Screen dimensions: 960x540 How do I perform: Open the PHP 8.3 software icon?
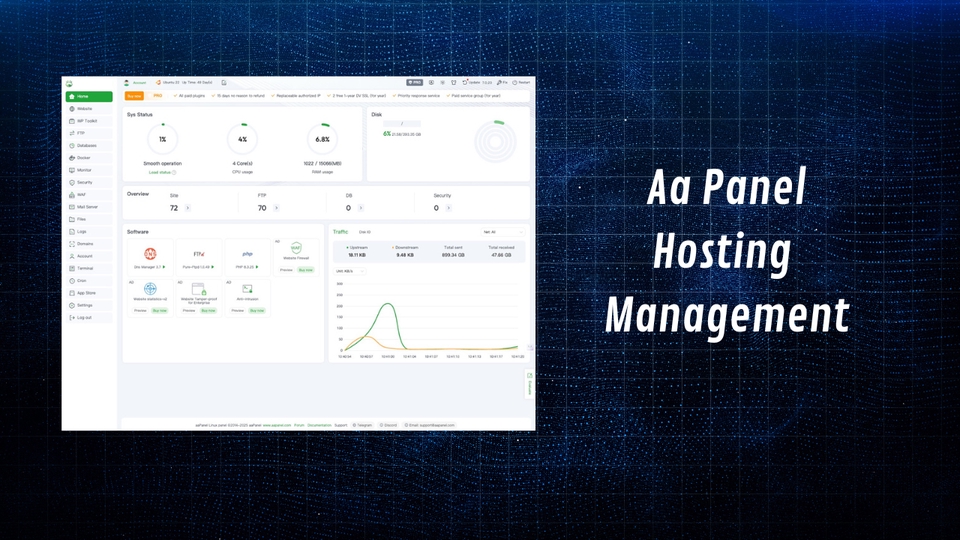[x=247, y=254]
